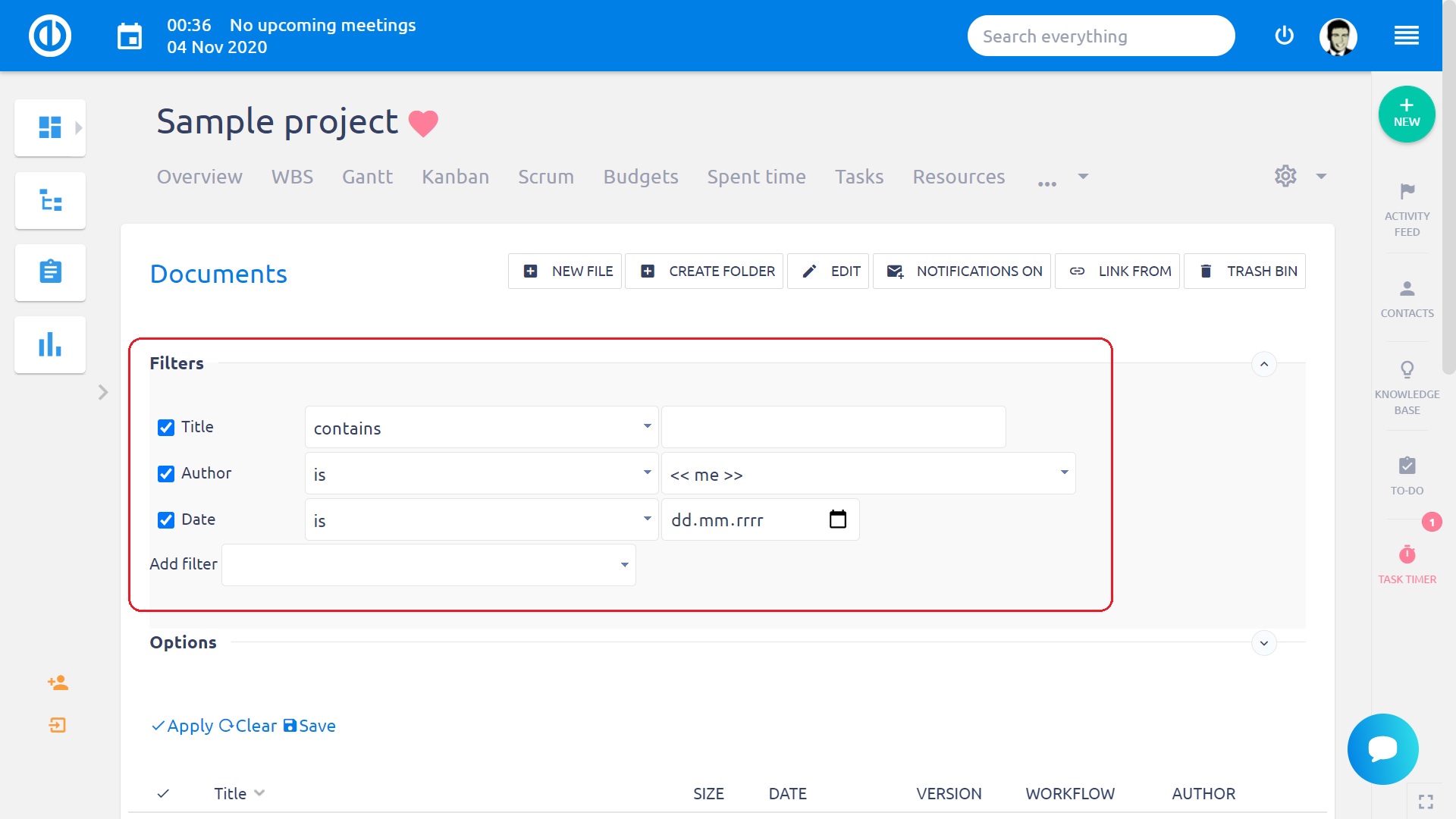
Task: Open the Spent time tab
Action: 756,177
